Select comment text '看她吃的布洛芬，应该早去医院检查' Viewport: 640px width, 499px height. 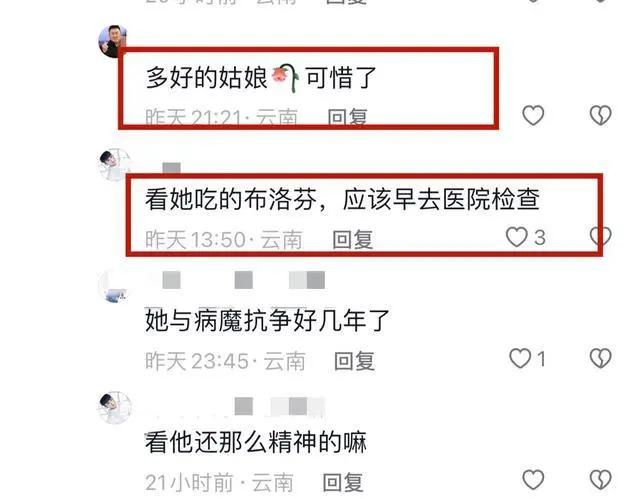click(342, 199)
